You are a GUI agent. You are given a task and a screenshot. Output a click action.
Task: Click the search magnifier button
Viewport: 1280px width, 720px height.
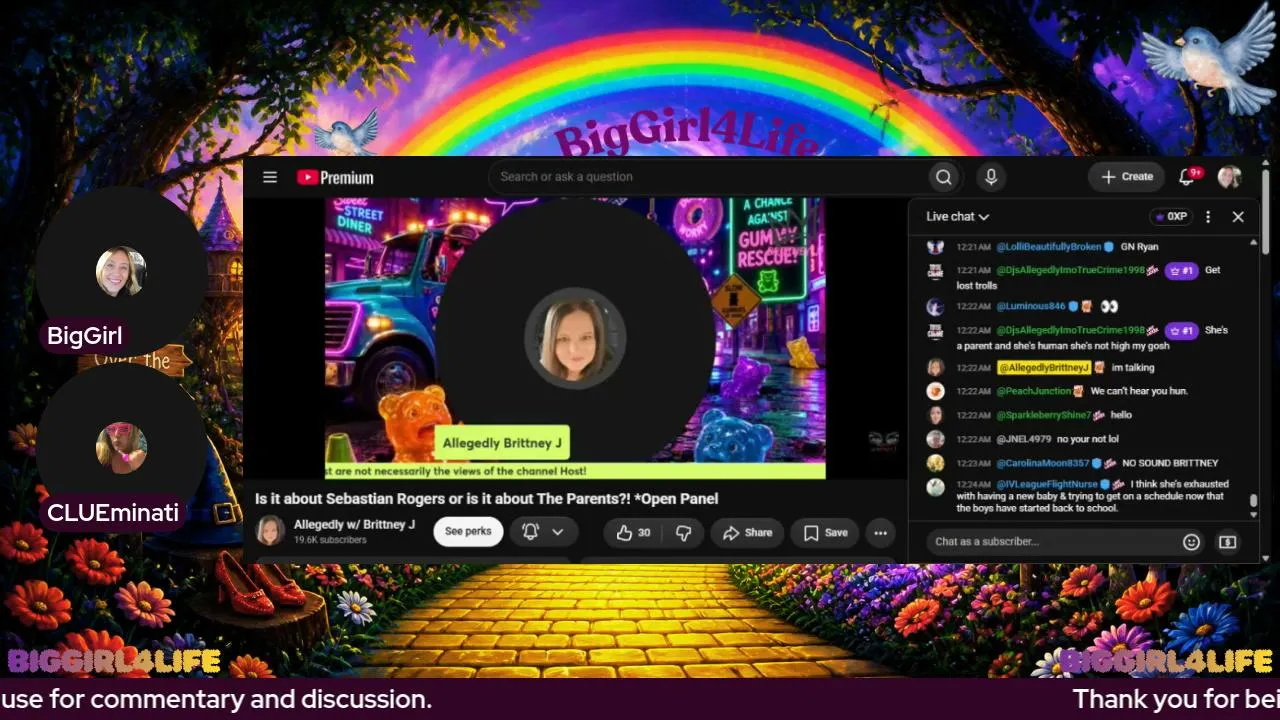943,177
